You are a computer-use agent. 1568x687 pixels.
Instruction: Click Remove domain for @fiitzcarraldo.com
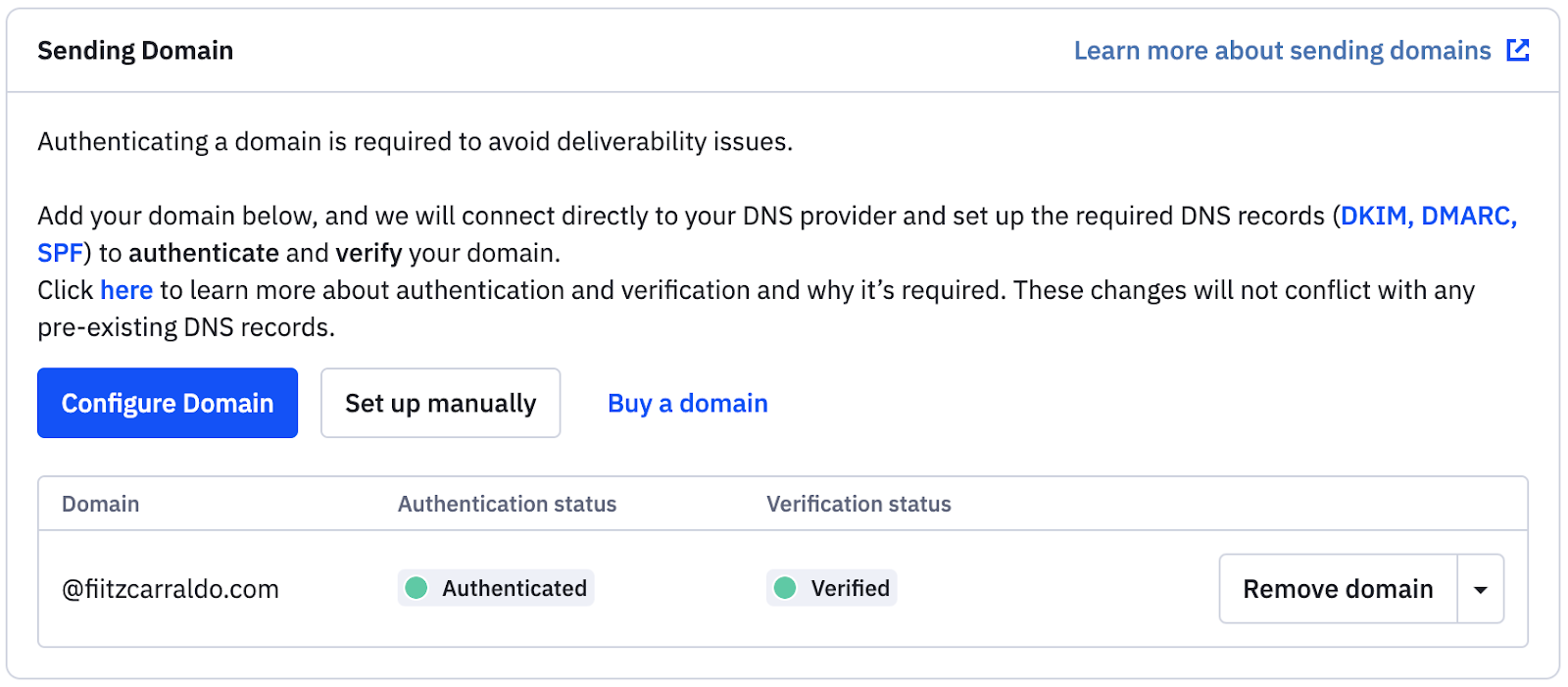1338,588
